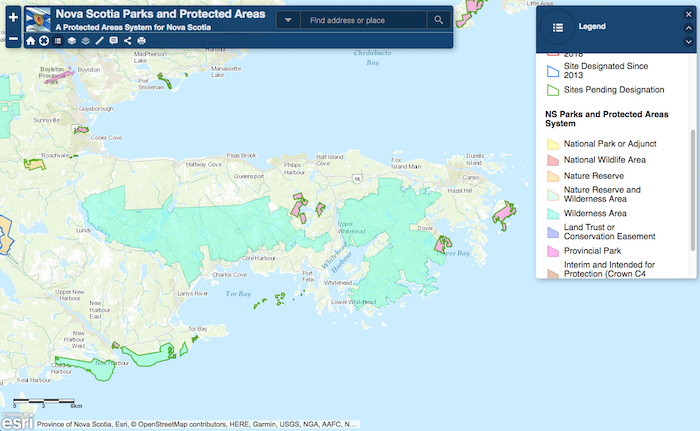700x431 pixels.
Task: Select the pencil draw tool
Action: [100, 41]
